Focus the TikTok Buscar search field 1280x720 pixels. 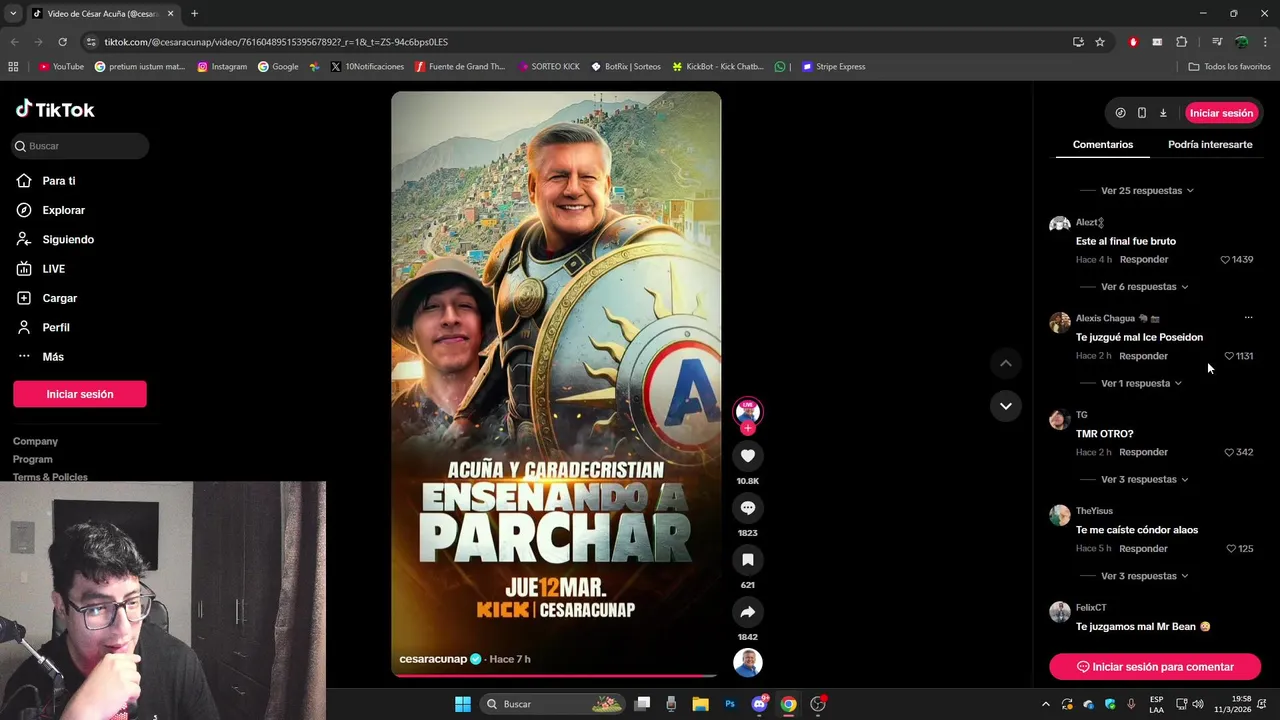tap(81, 146)
